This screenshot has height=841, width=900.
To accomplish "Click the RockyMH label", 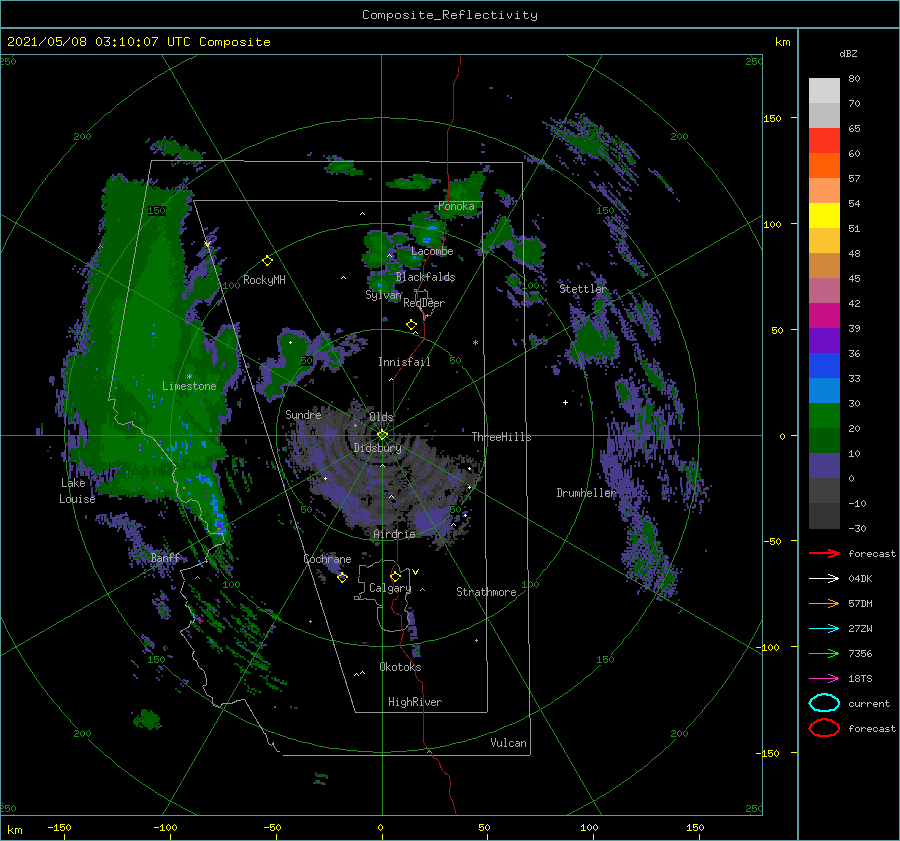I will click(x=264, y=280).
